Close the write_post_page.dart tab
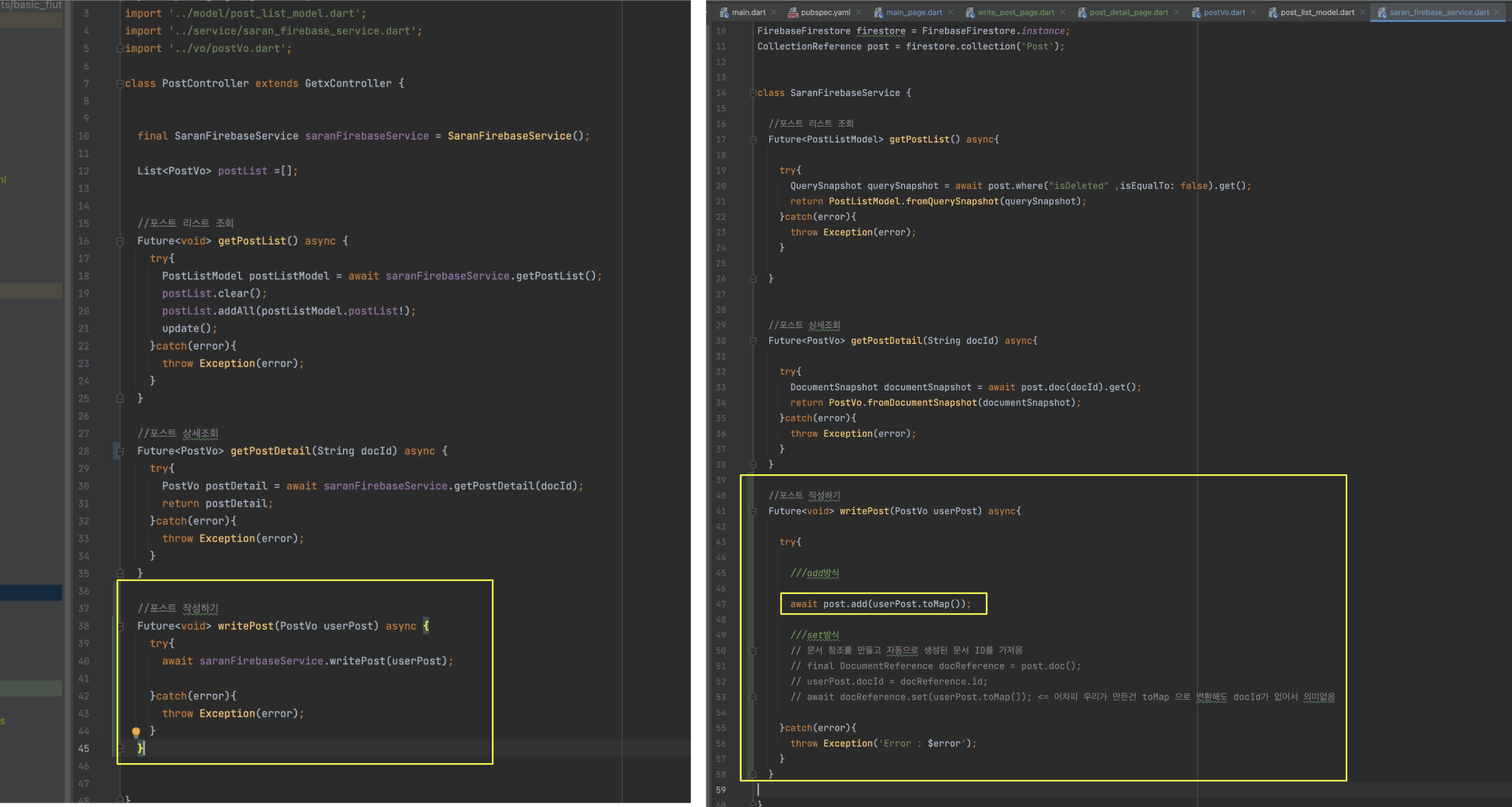This screenshot has height=807, width=1512. [1063, 13]
